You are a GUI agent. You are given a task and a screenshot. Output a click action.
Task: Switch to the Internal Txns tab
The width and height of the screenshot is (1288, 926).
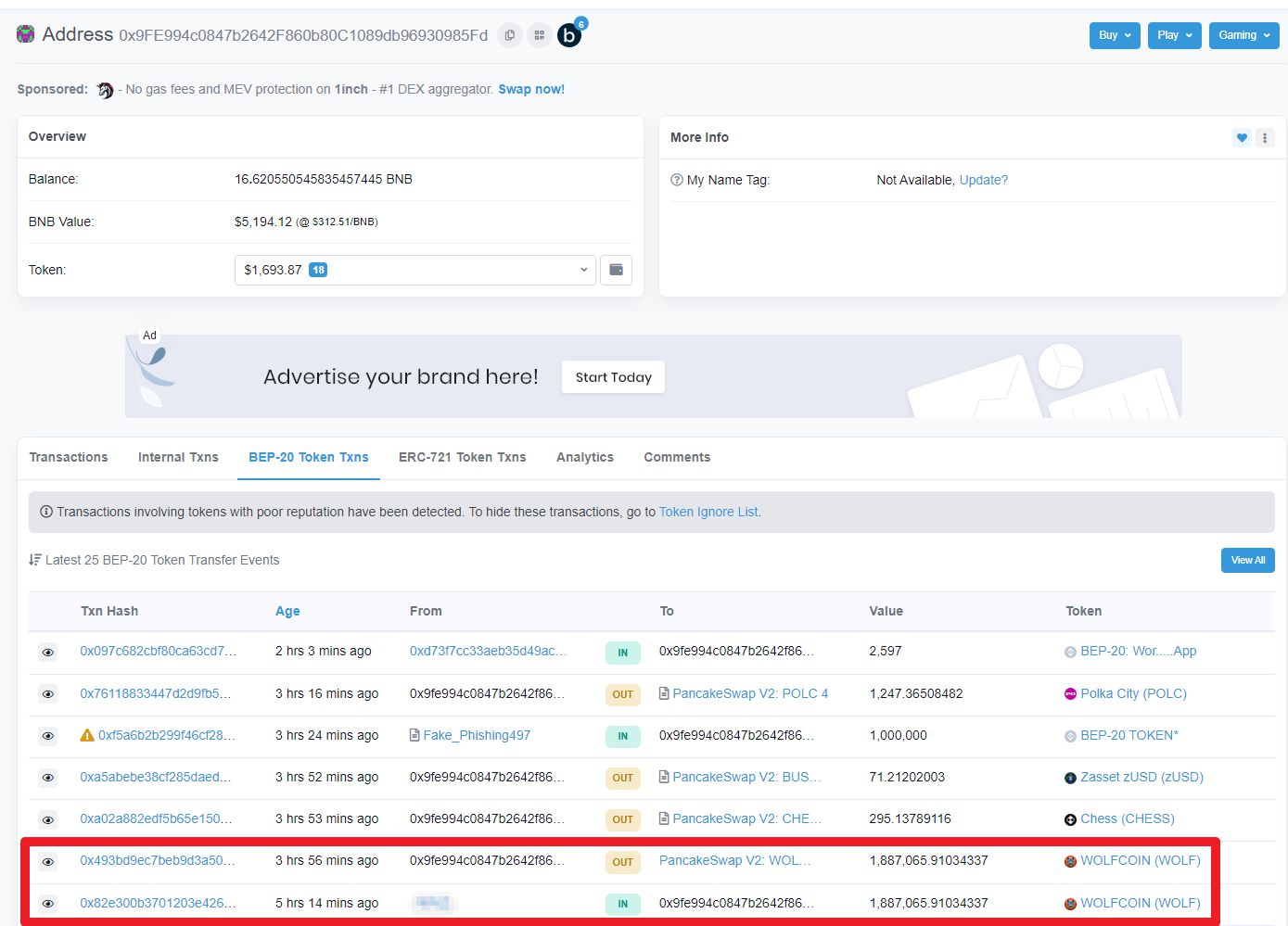coord(178,457)
